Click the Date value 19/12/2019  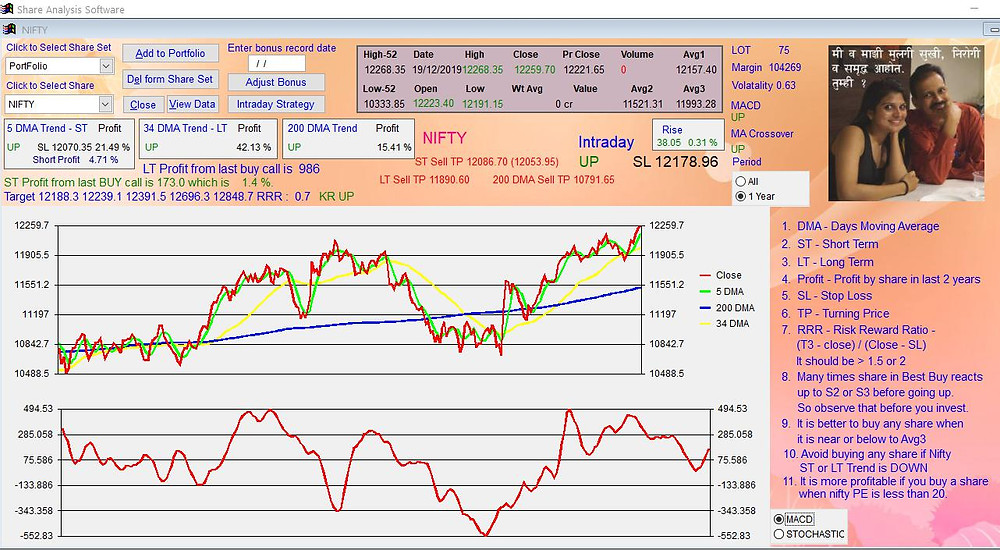click(x=437, y=70)
